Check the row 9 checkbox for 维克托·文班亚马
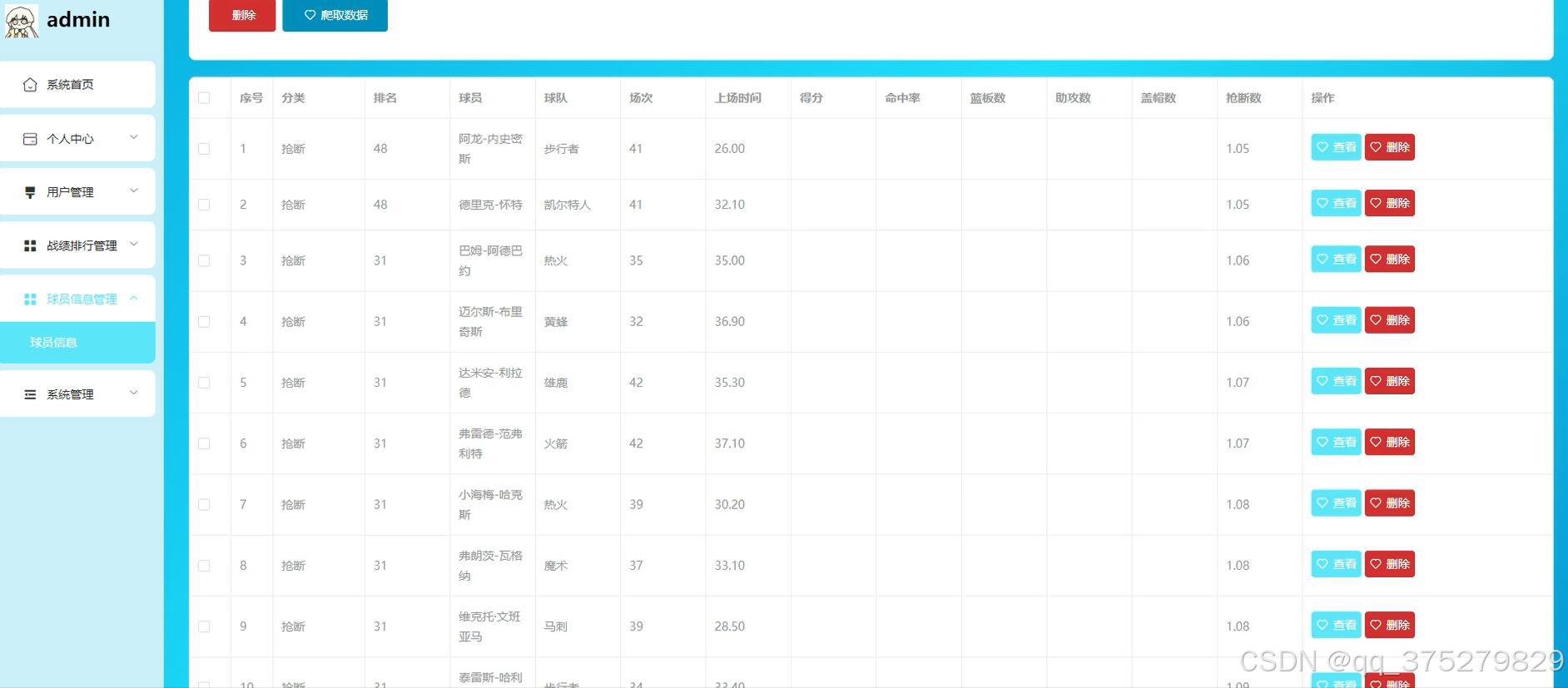Image resolution: width=1568 pixels, height=688 pixels. (204, 626)
